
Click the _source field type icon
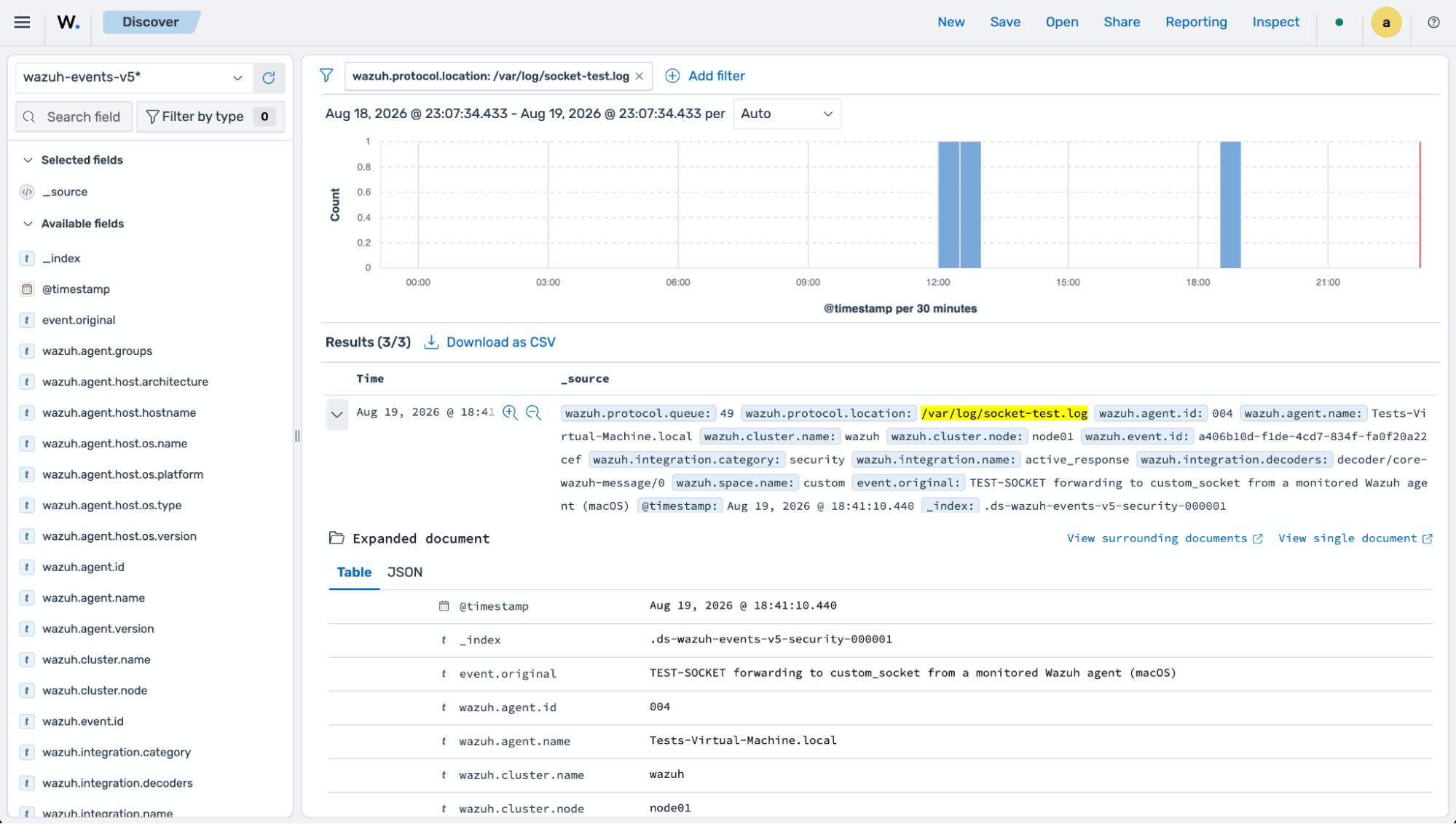coord(27,192)
